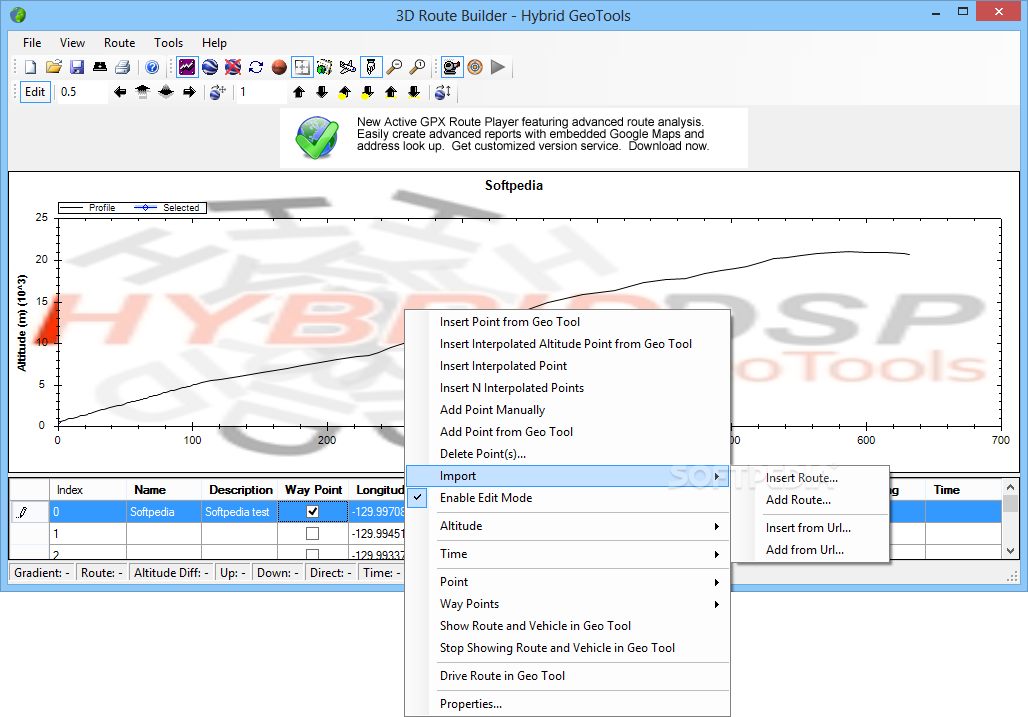The width and height of the screenshot is (1028, 717).
Task: Click the black left arrow icon
Action: coord(120,92)
